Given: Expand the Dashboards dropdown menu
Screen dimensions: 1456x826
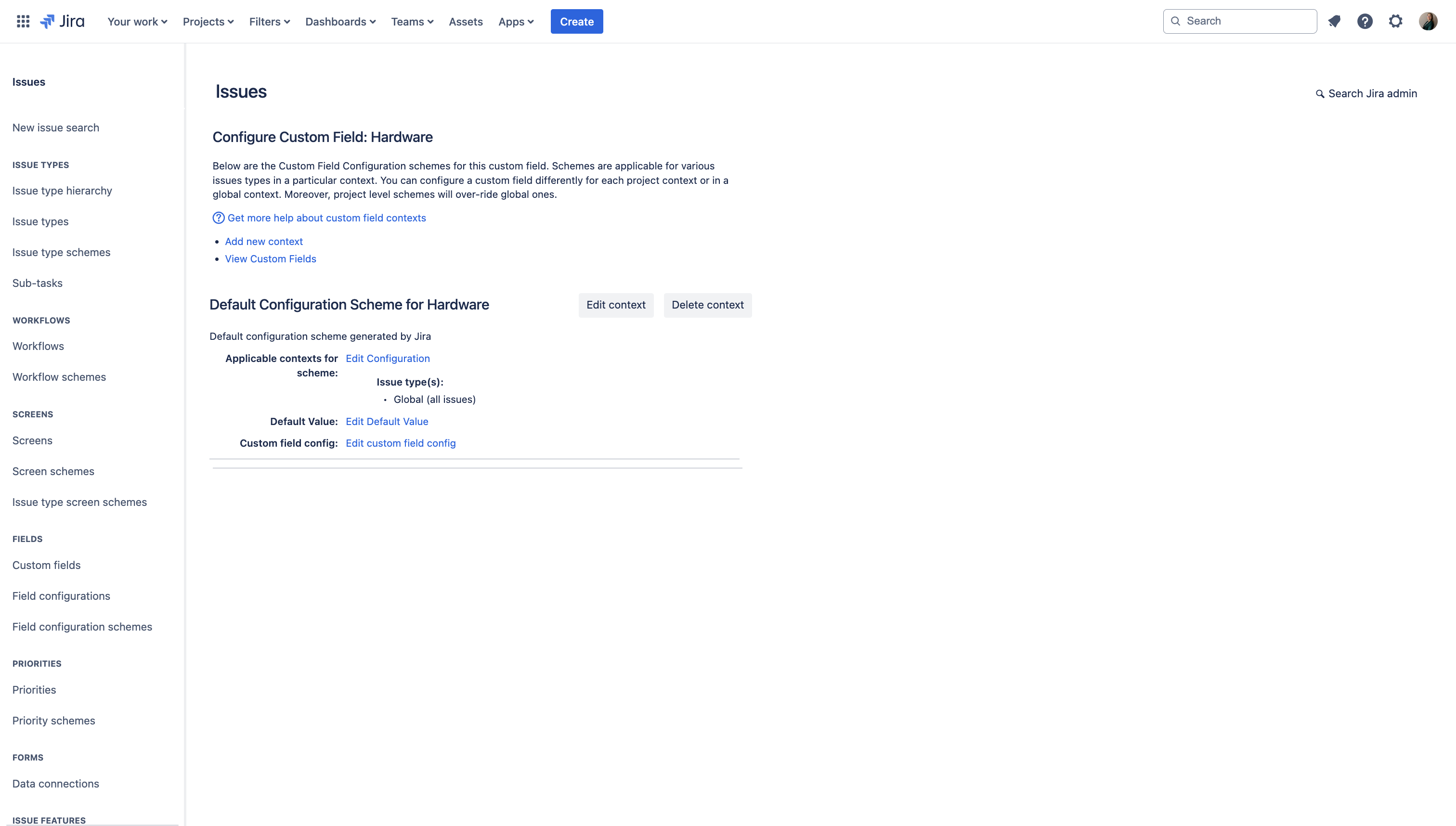Looking at the screenshot, I should point(341,21).
